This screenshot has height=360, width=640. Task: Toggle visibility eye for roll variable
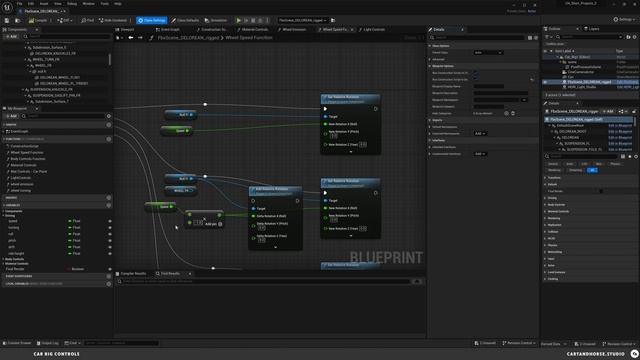point(110,234)
